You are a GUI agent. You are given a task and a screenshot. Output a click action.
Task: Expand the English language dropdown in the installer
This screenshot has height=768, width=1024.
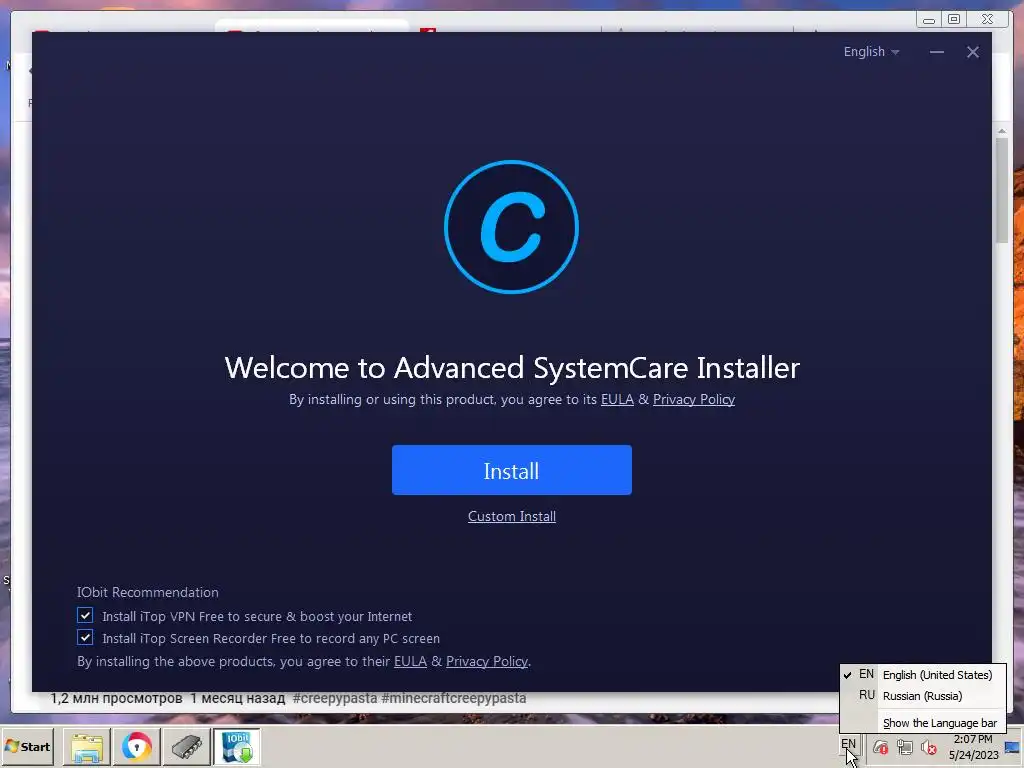point(871,52)
